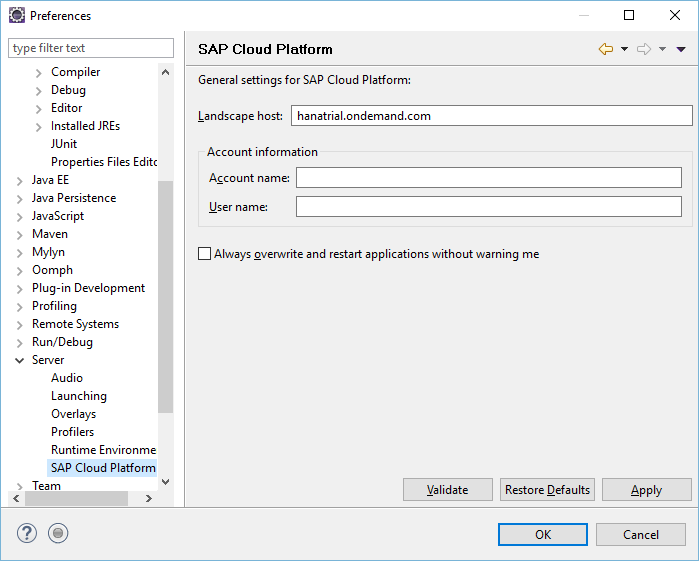The height and width of the screenshot is (561, 699).
Task: Click the tree scroll right arrow
Action: pyautogui.click(x=149, y=498)
